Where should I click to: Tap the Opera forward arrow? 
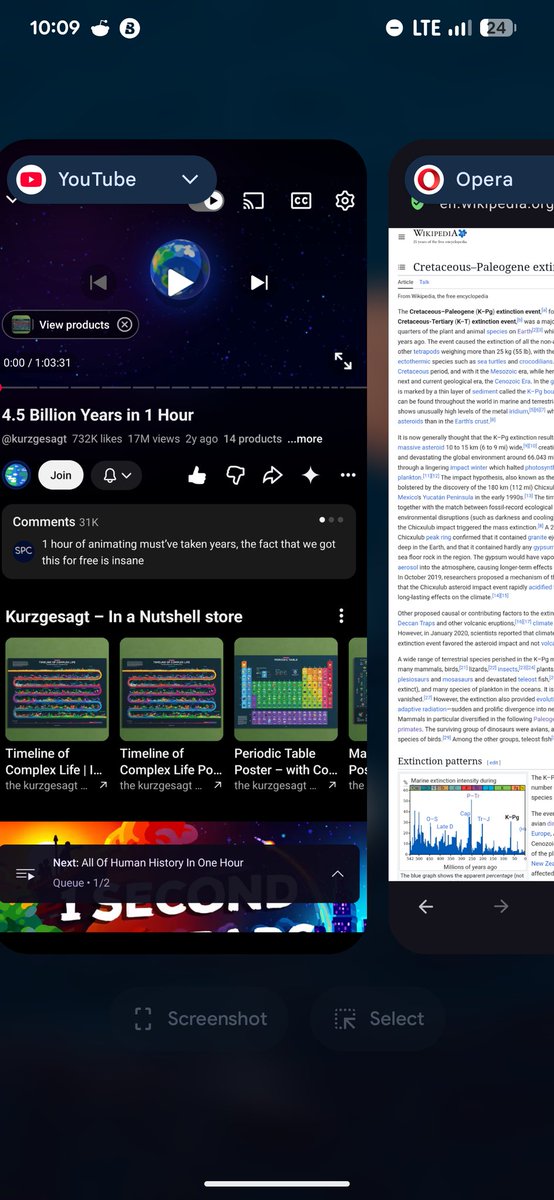501,906
